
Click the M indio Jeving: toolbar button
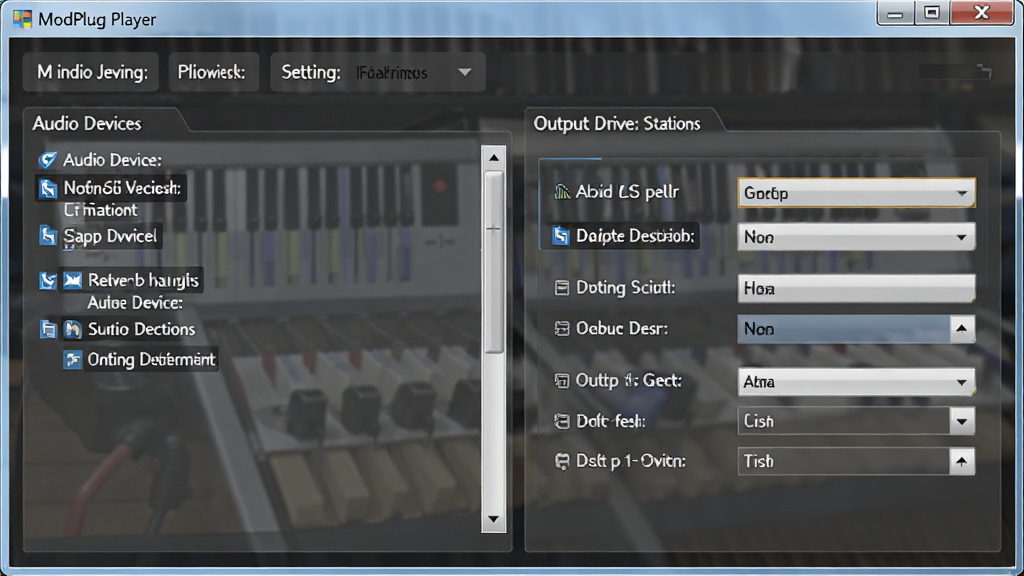point(91,72)
